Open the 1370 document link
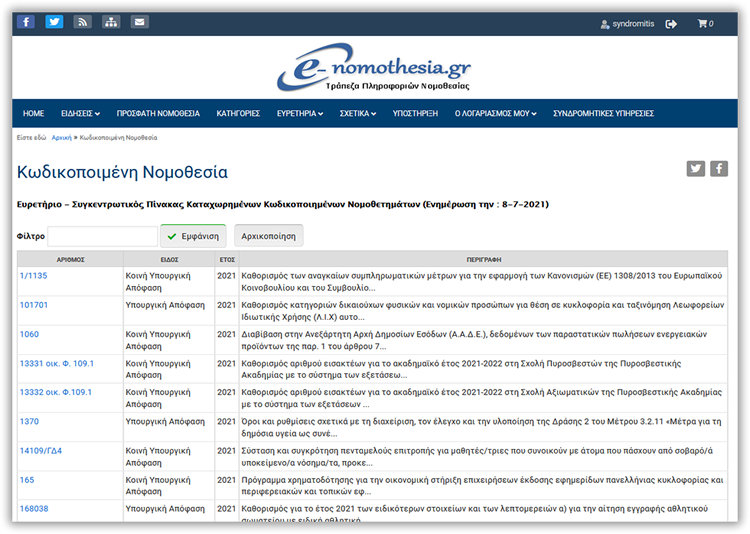The height and width of the screenshot is (534, 750). (x=29, y=422)
